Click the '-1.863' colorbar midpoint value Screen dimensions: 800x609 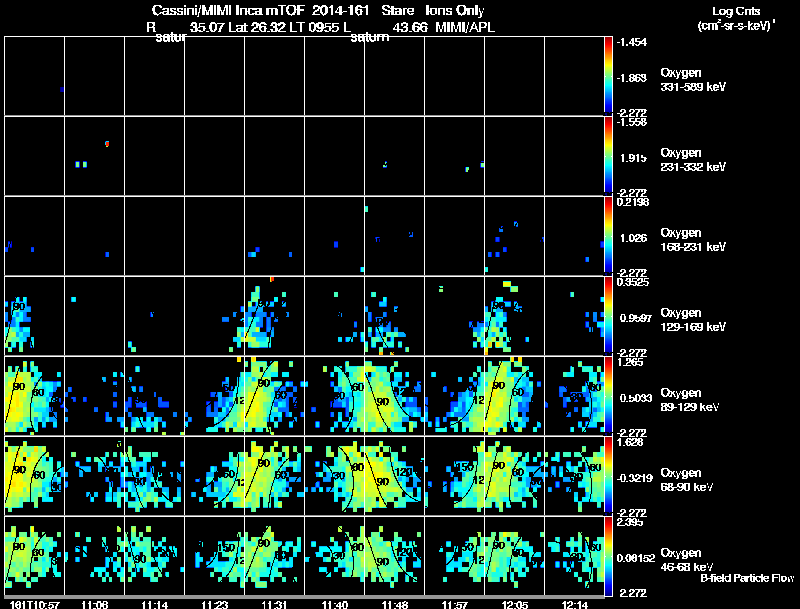point(632,78)
